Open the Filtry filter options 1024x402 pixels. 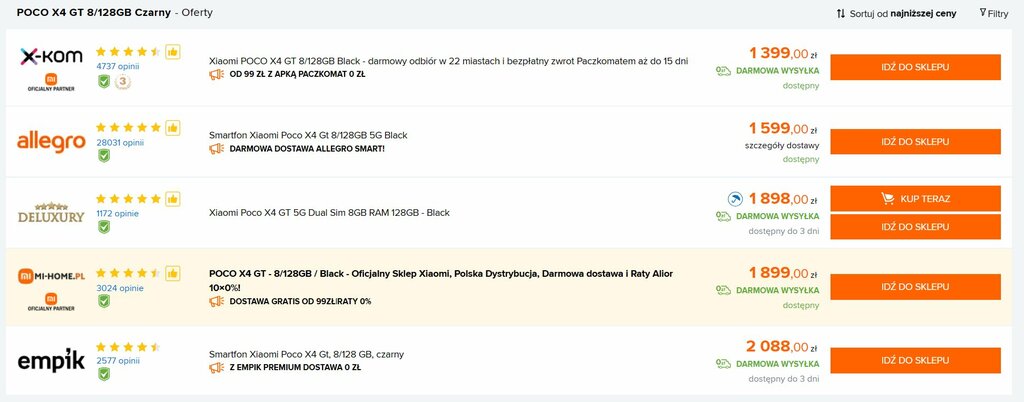pos(994,13)
